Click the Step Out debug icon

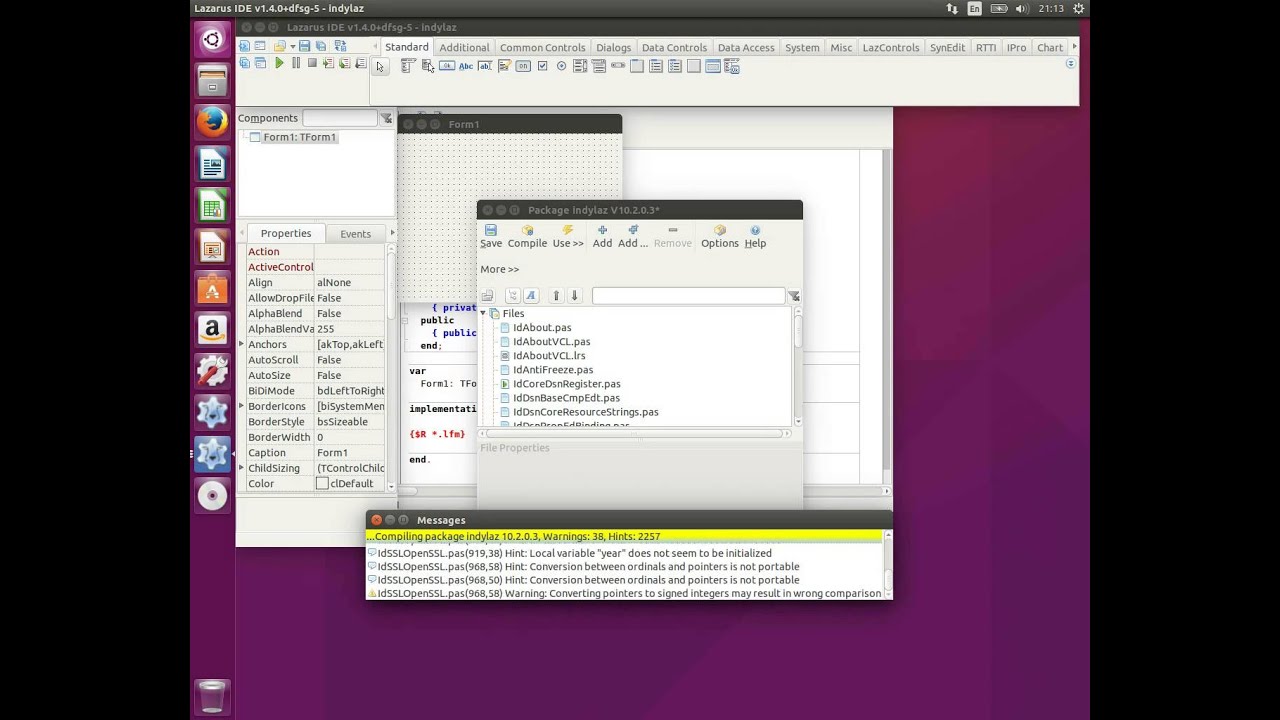360,63
